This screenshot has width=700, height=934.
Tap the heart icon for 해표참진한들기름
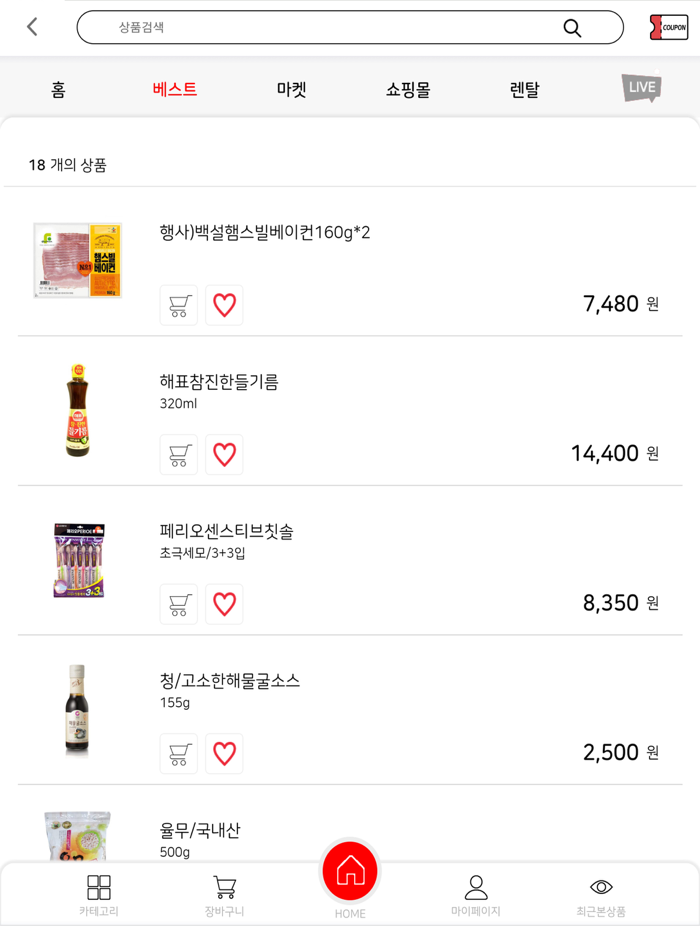coord(224,455)
